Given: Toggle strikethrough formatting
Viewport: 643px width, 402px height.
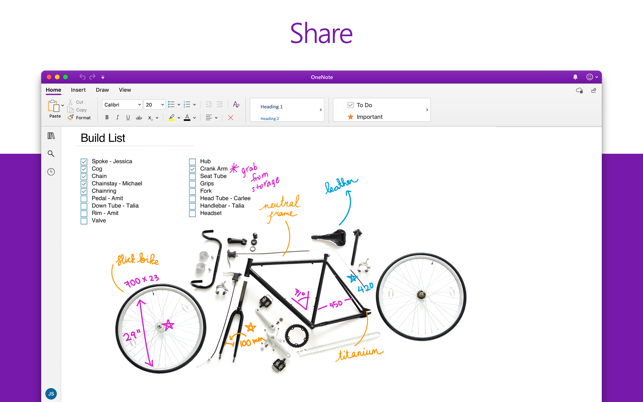Looking at the screenshot, I should 139,118.
